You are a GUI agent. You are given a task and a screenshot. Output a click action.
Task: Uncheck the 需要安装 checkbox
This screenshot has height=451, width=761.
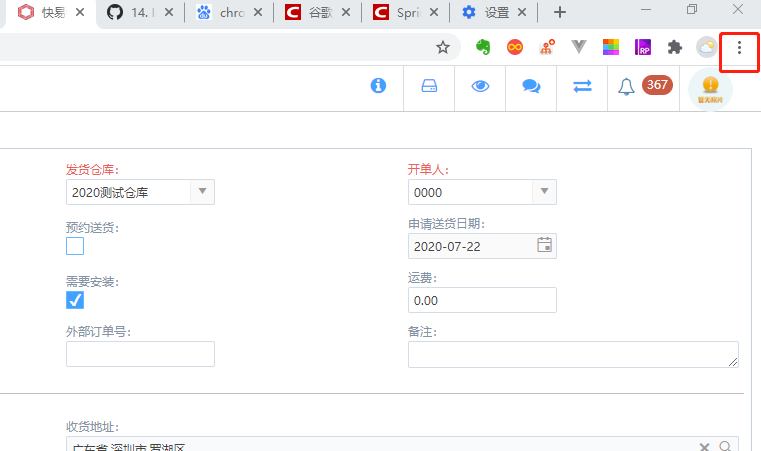[75, 300]
